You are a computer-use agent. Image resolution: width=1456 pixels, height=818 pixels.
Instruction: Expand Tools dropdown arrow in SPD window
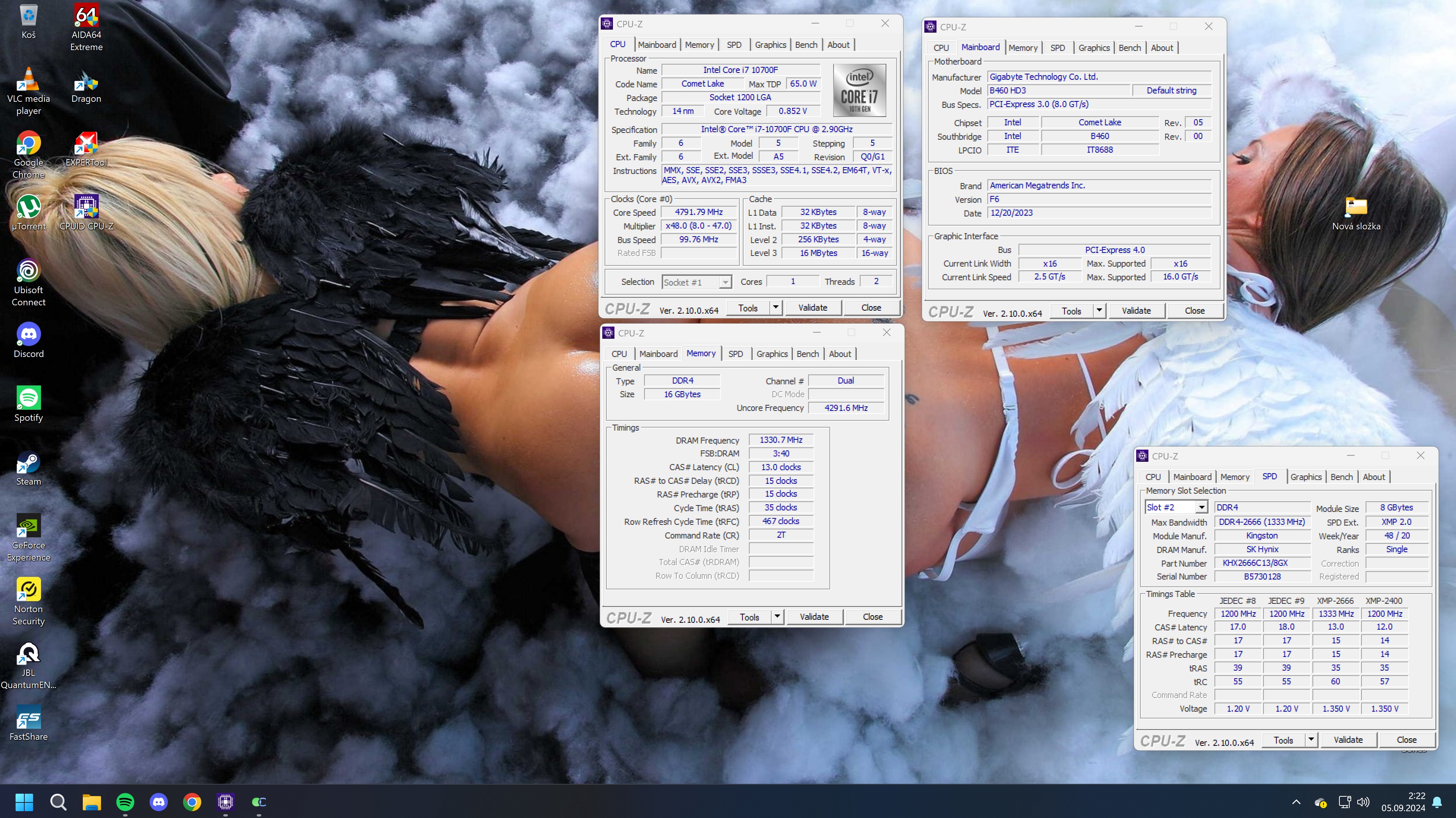point(1311,739)
